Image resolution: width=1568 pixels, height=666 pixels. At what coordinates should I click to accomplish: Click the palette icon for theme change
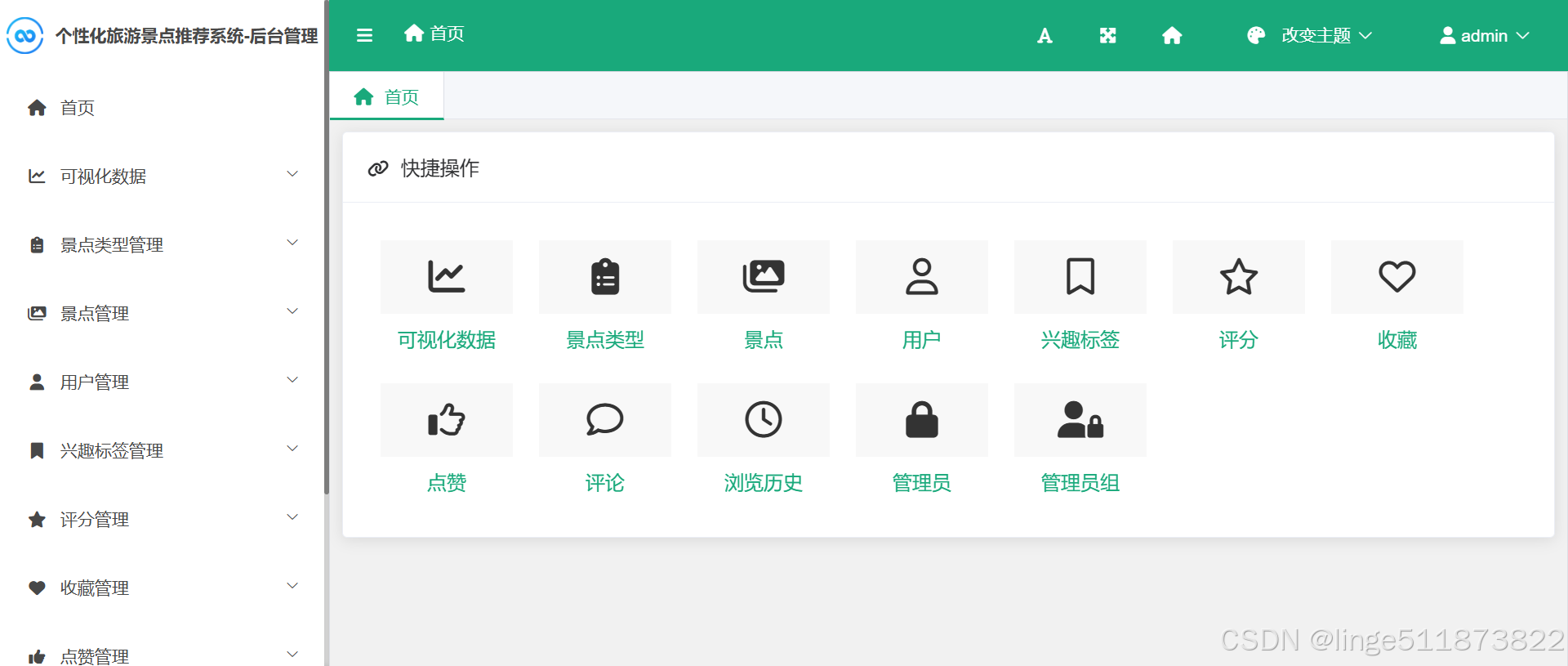(x=1256, y=35)
